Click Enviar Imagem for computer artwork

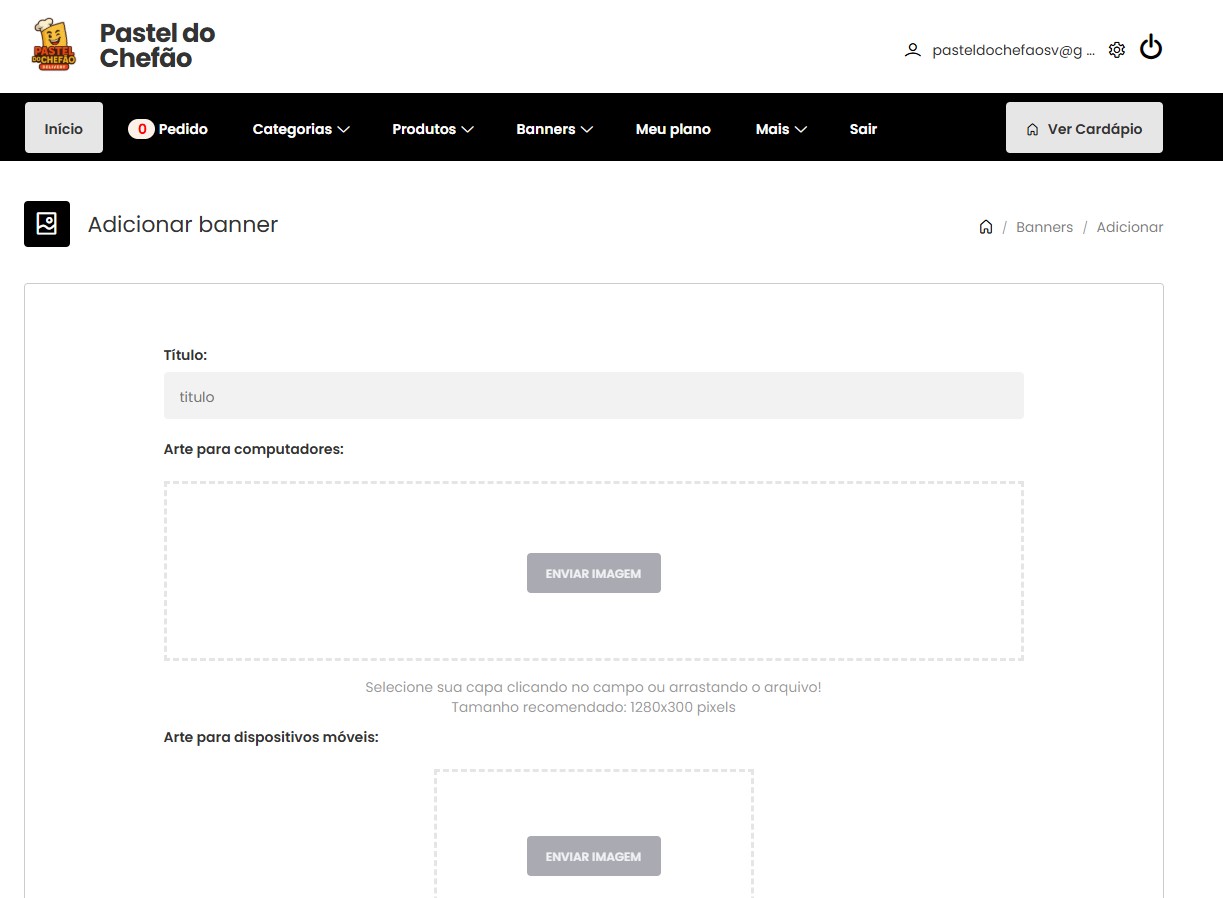coord(593,572)
